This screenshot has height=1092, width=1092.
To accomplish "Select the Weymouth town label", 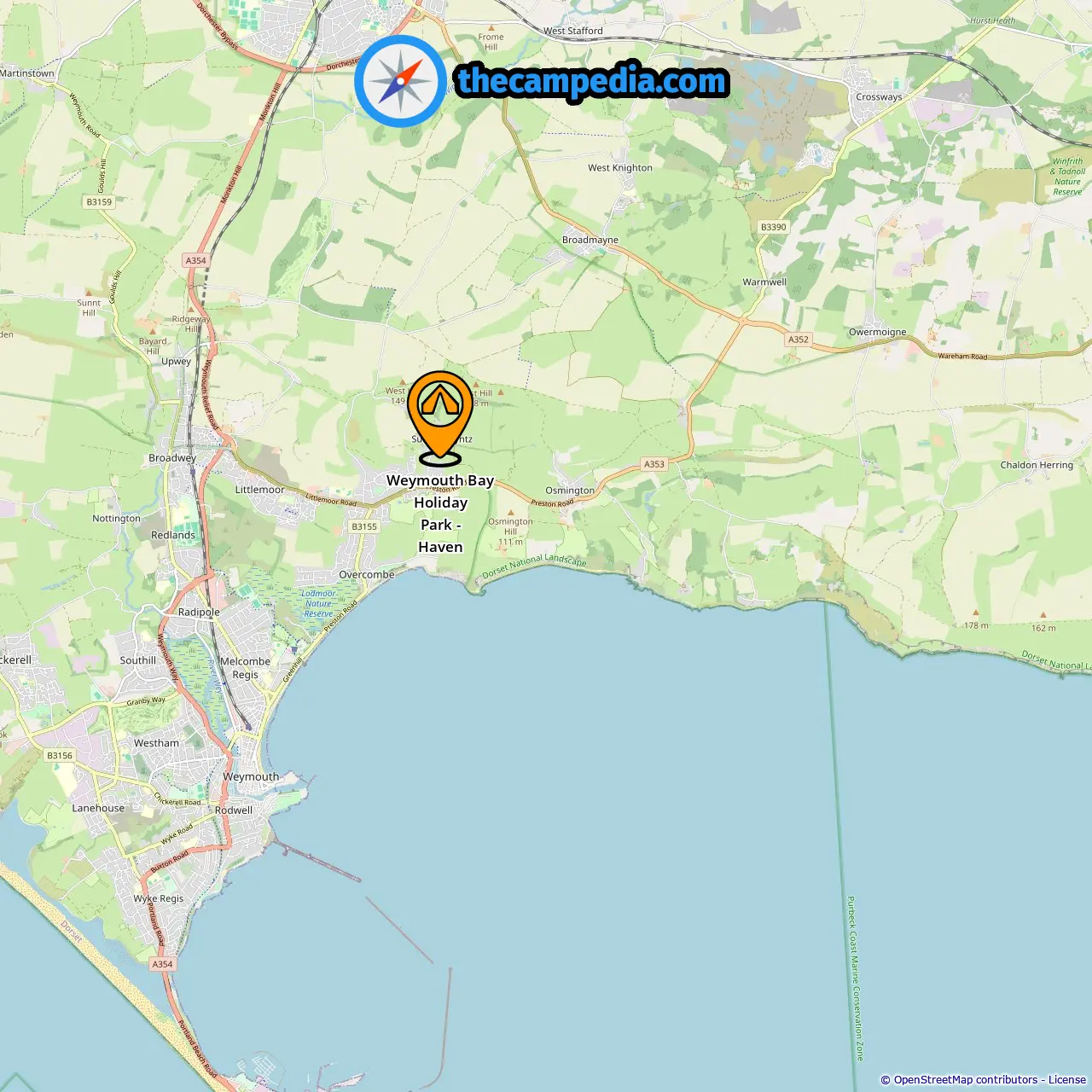I will [x=251, y=777].
